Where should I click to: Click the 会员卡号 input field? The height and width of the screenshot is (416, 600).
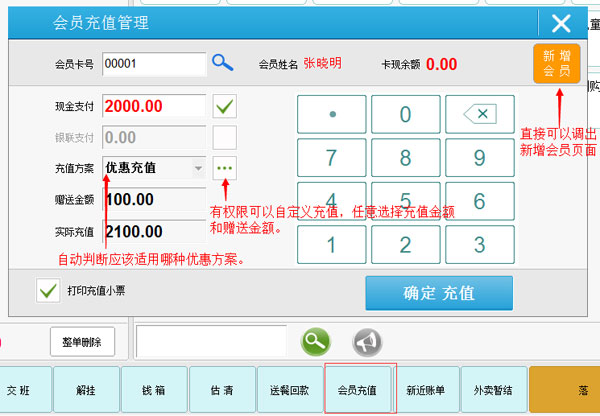tap(152, 63)
